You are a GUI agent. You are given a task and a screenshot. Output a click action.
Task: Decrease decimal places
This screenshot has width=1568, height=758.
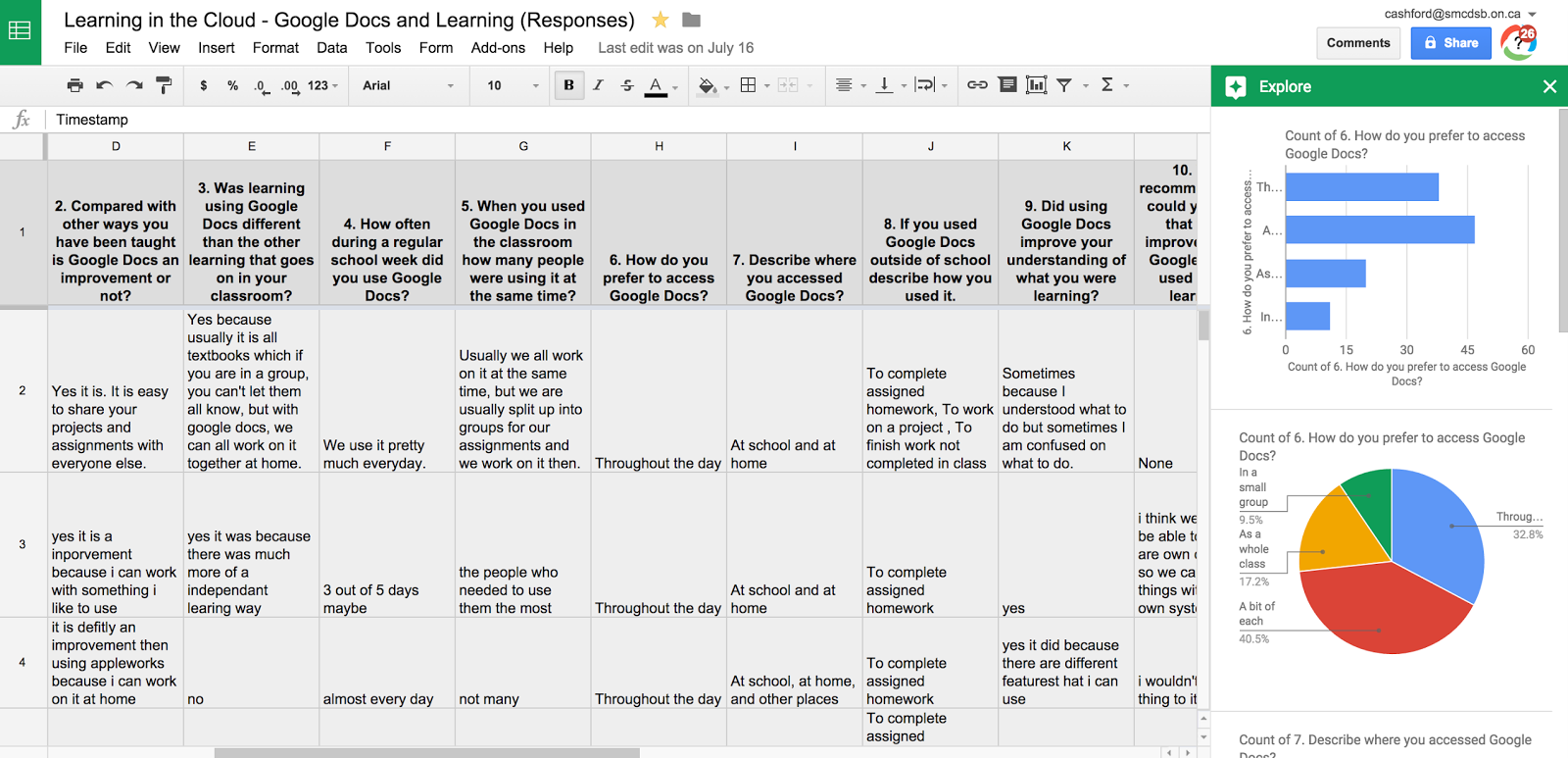(261, 85)
